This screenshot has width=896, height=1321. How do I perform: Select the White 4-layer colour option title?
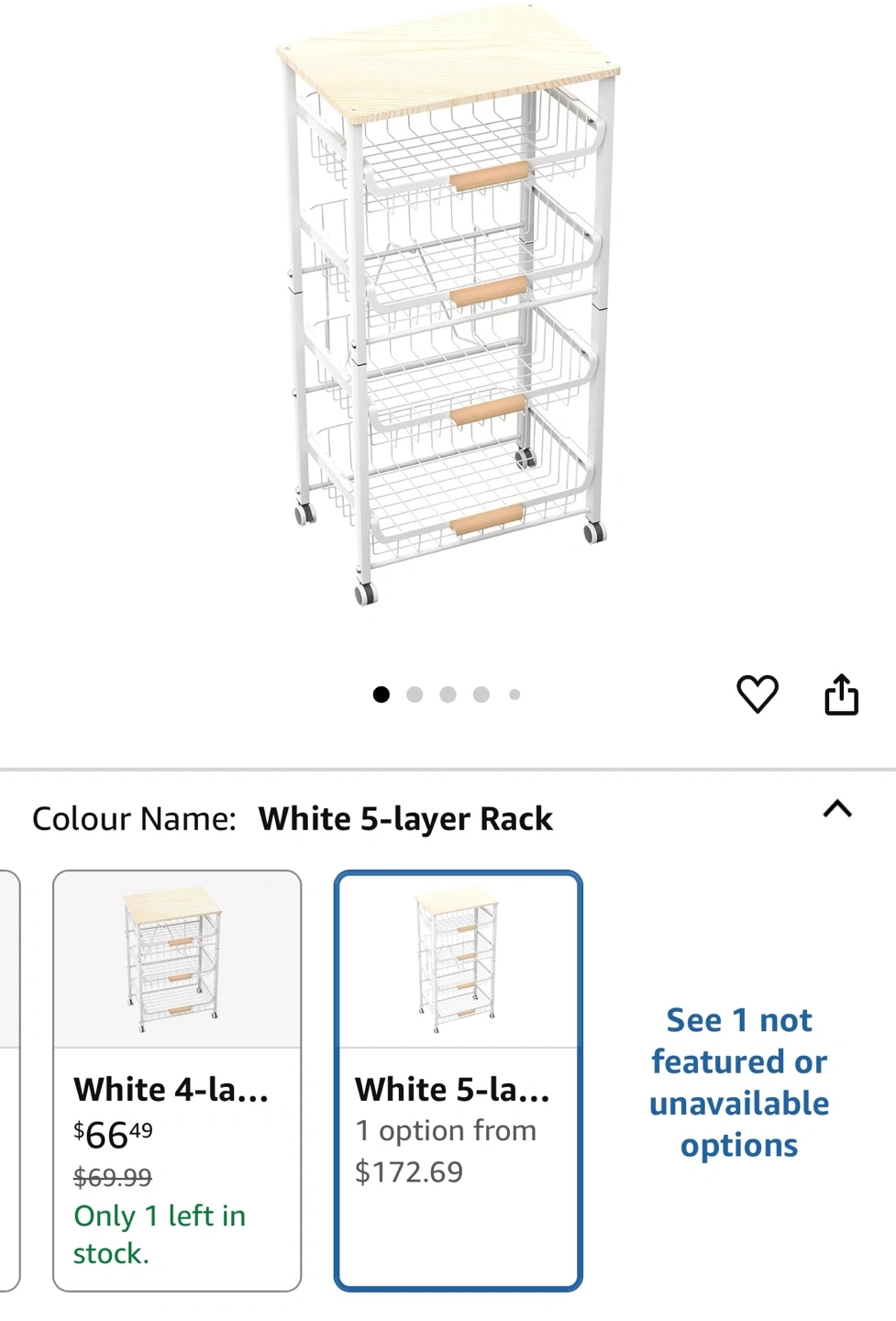click(x=171, y=1089)
